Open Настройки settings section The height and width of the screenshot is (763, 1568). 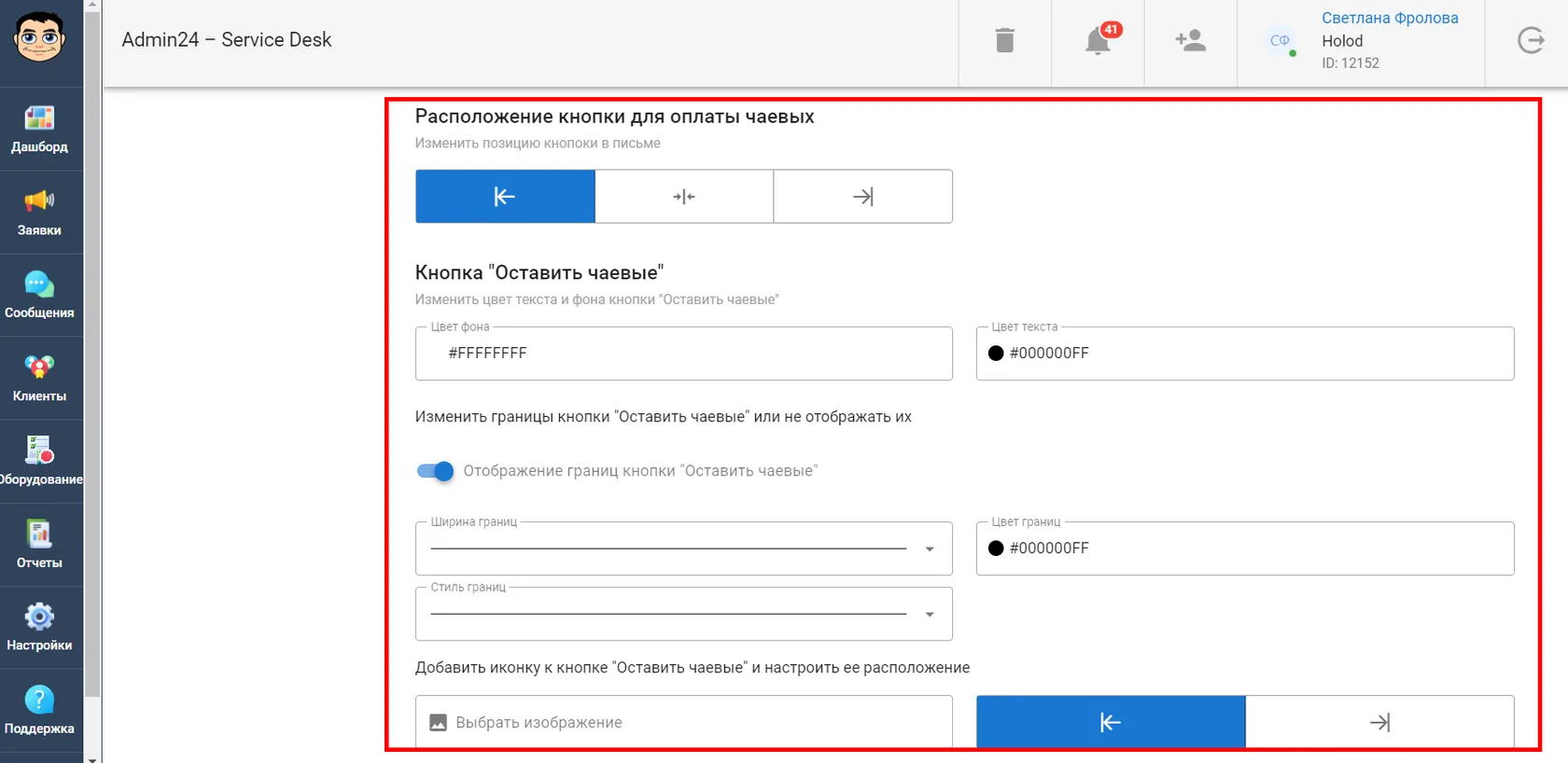point(39,628)
